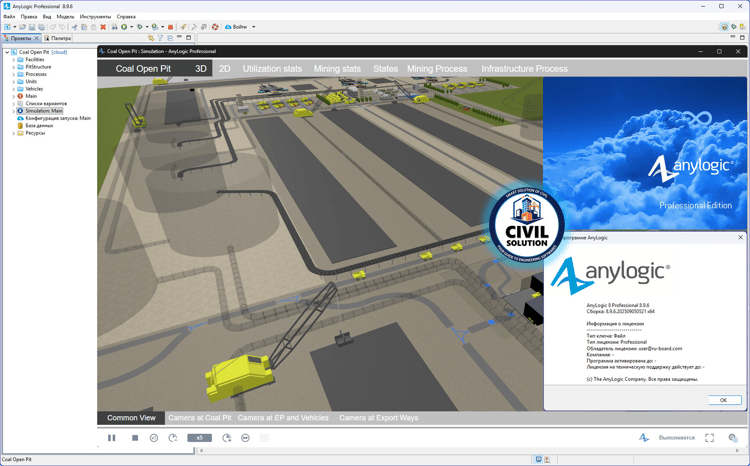Open the Инструменты menu
750x466 pixels.
tap(95, 16)
